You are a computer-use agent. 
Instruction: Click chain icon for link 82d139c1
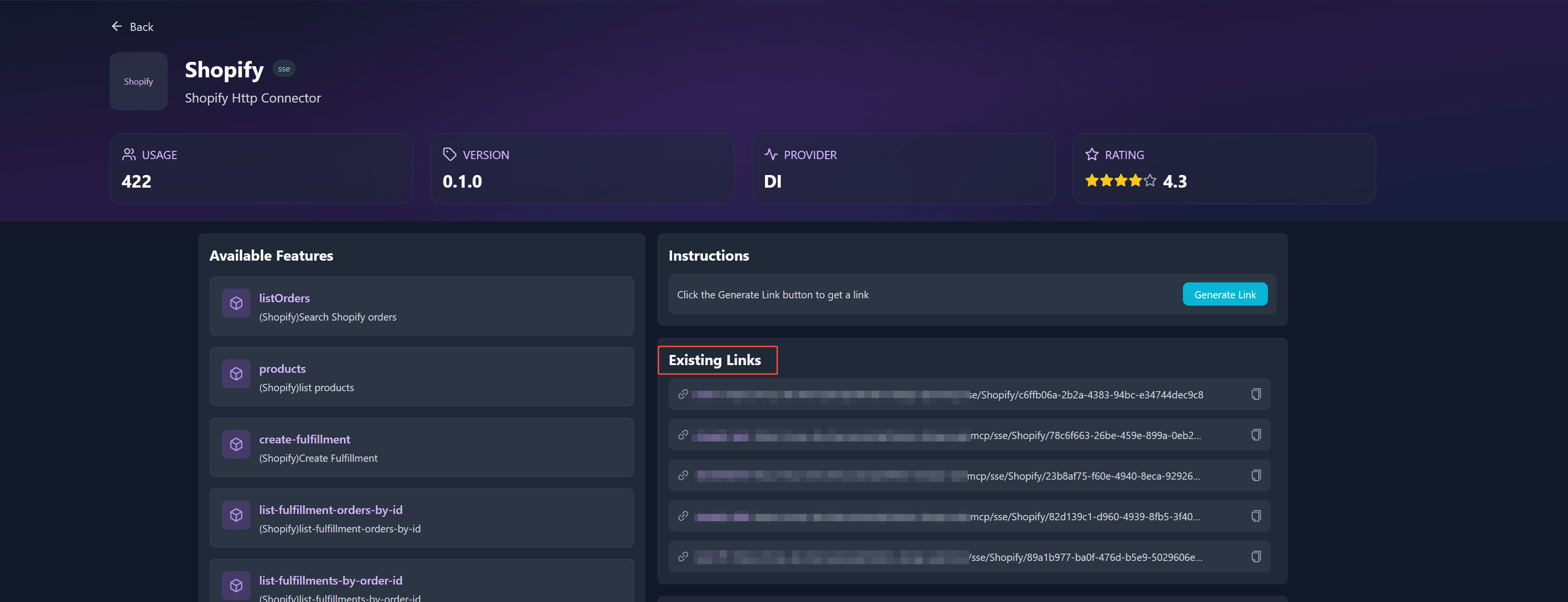(683, 517)
